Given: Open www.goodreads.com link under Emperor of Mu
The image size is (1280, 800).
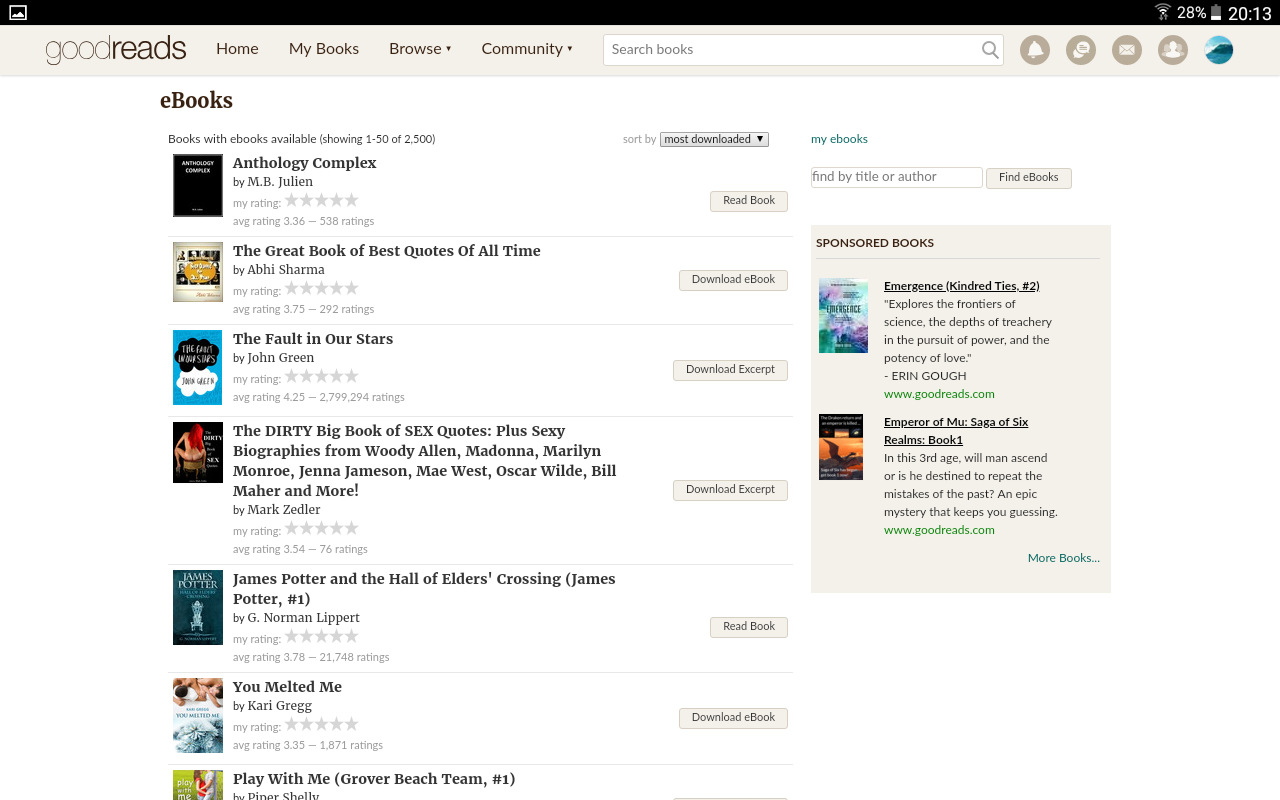Looking at the screenshot, I should [x=939, y=530].
